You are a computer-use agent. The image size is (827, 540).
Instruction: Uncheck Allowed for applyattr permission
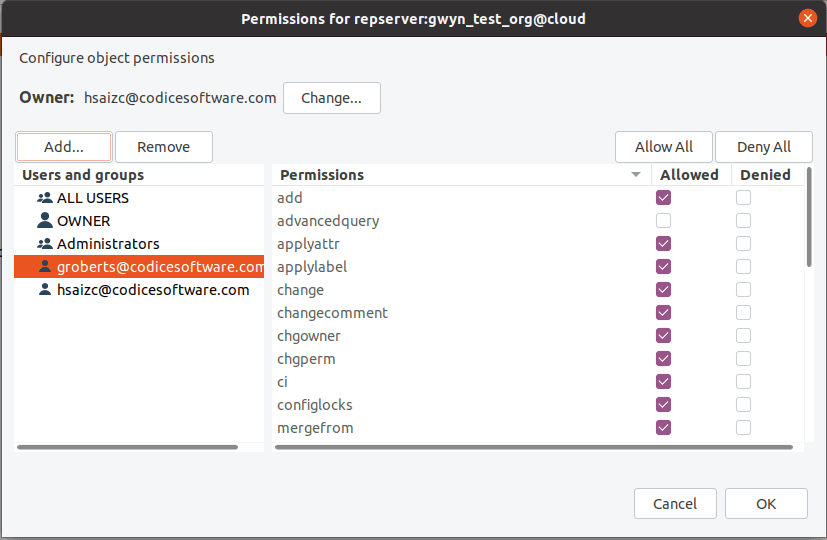[x=663, y=244]
